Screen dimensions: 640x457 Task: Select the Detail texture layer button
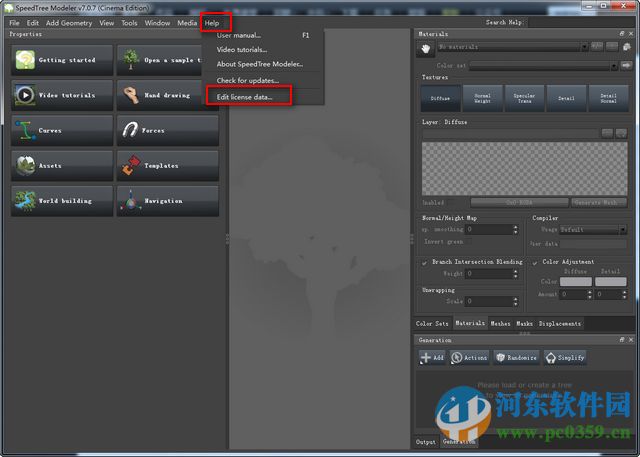tap(567, 98)
